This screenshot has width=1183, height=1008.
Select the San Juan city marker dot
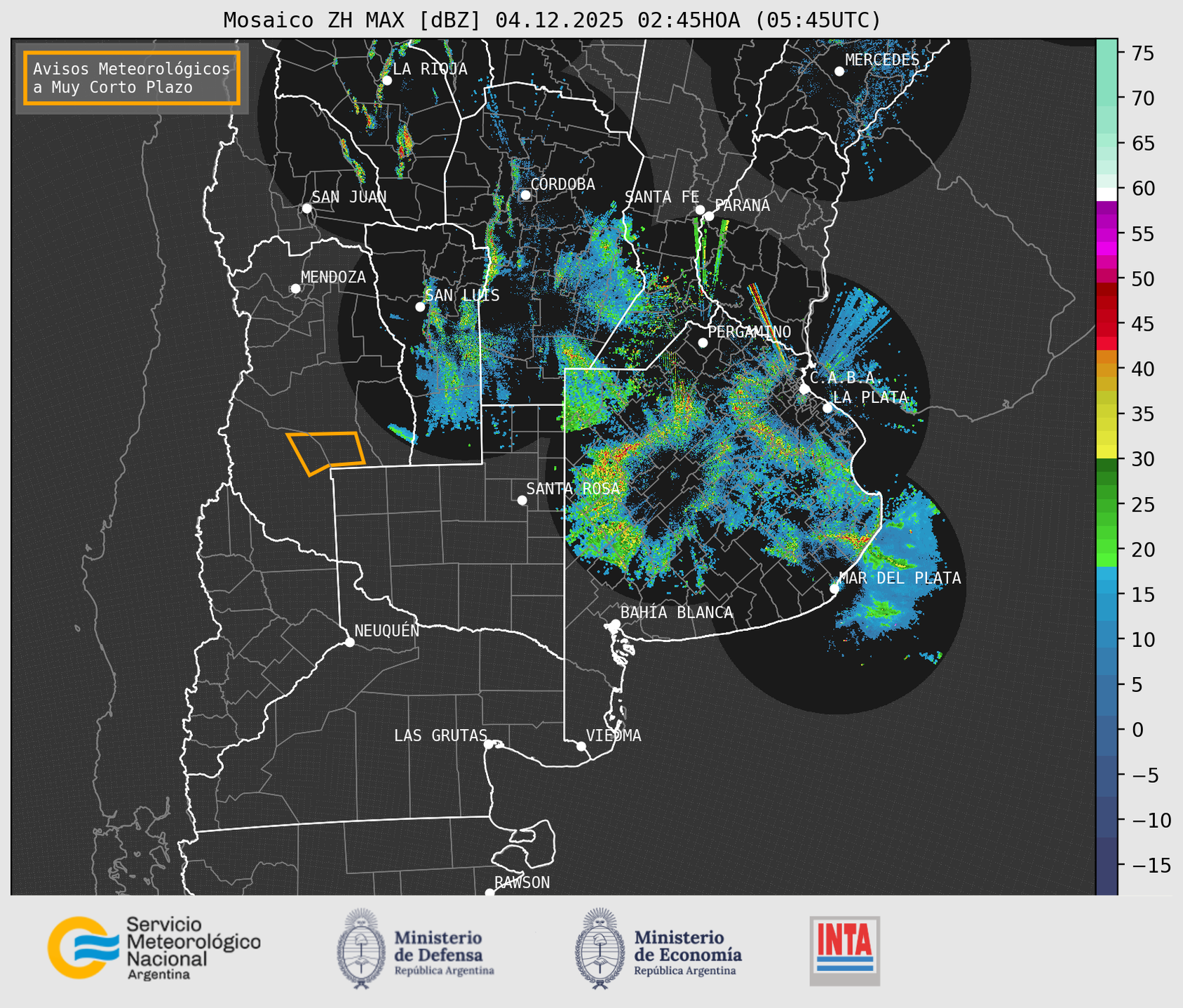[x=306, y=208]
